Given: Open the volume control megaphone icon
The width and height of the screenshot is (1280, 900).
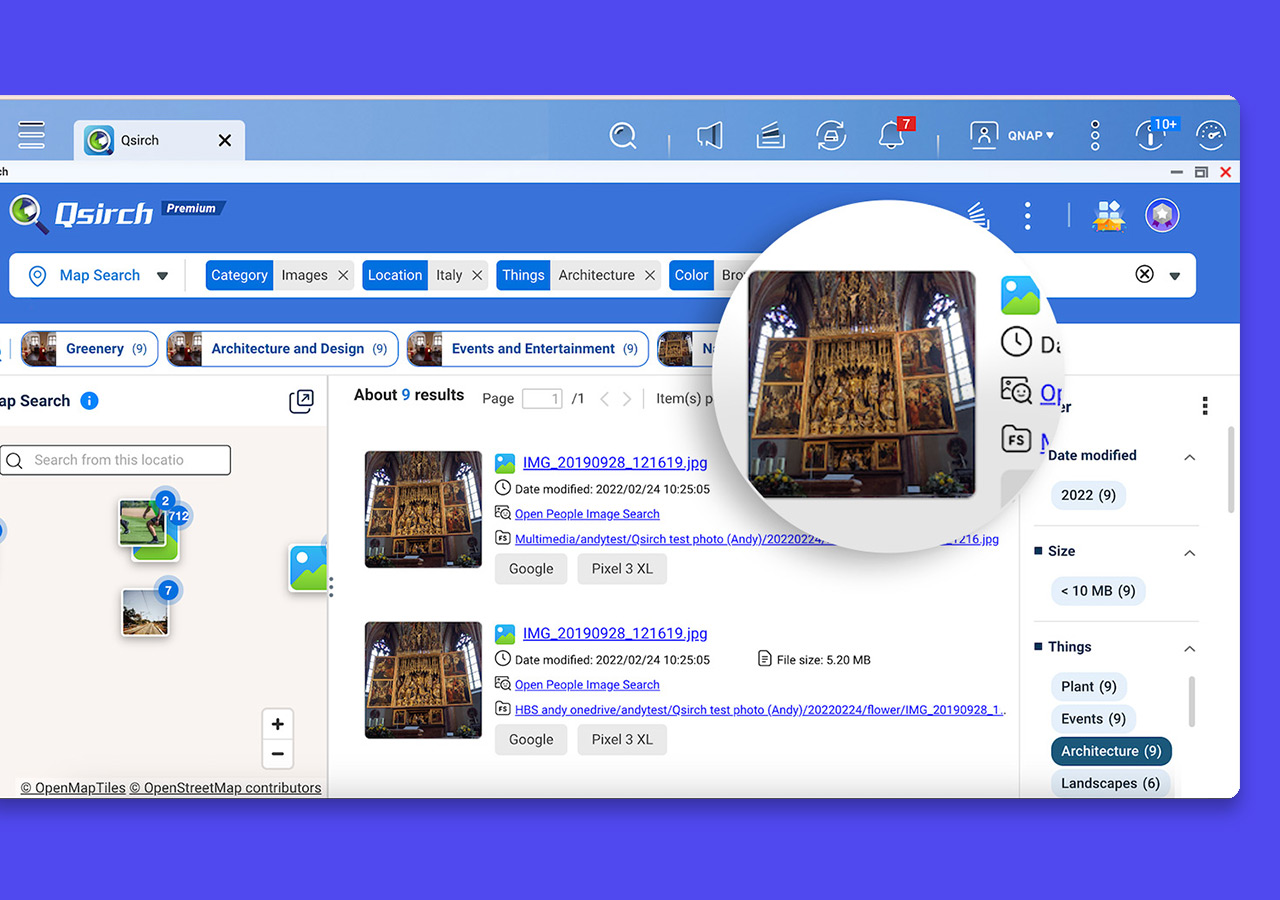Looking at the screenshot, I should (710, 135).
